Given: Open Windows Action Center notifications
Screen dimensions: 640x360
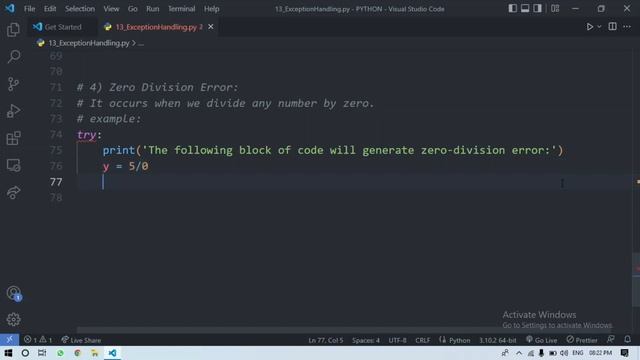Looking at the screenshot, I should pyautogui.click(x=624, y=353).
